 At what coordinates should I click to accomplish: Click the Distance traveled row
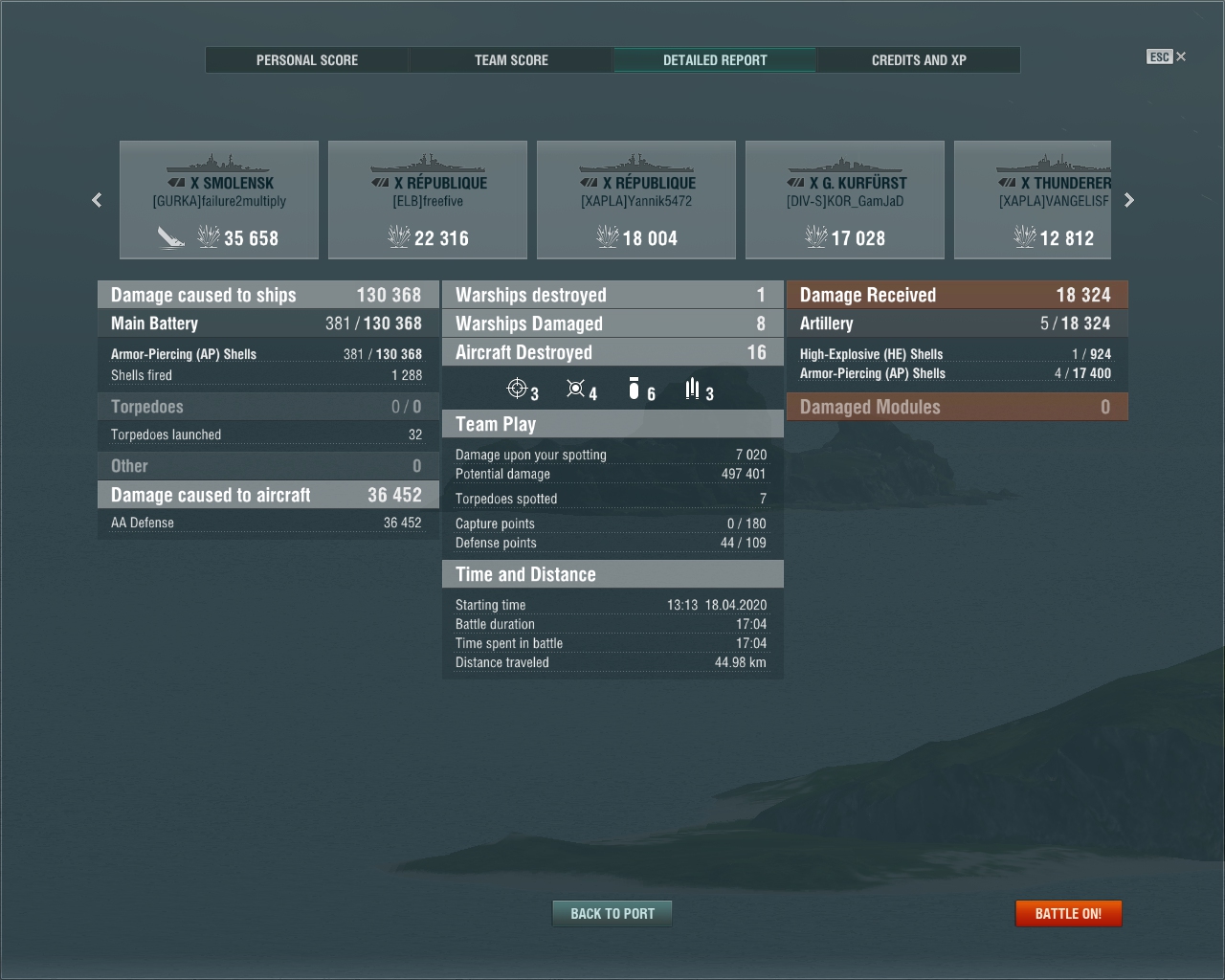click(x=612, y=662)
